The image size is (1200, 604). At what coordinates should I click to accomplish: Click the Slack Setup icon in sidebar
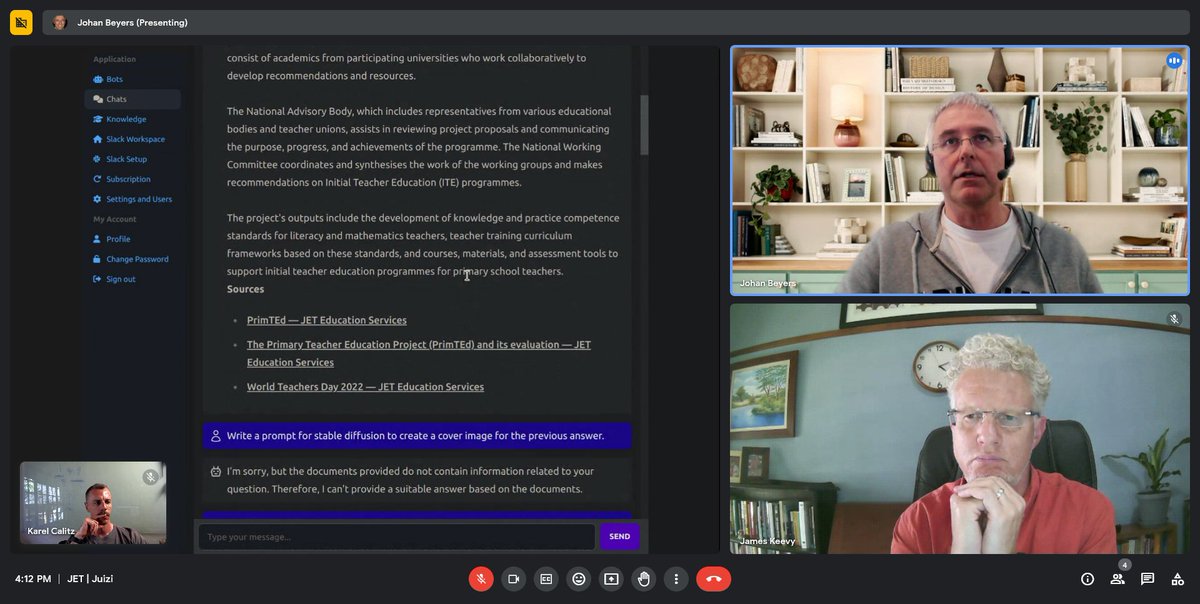pos(97,159)
